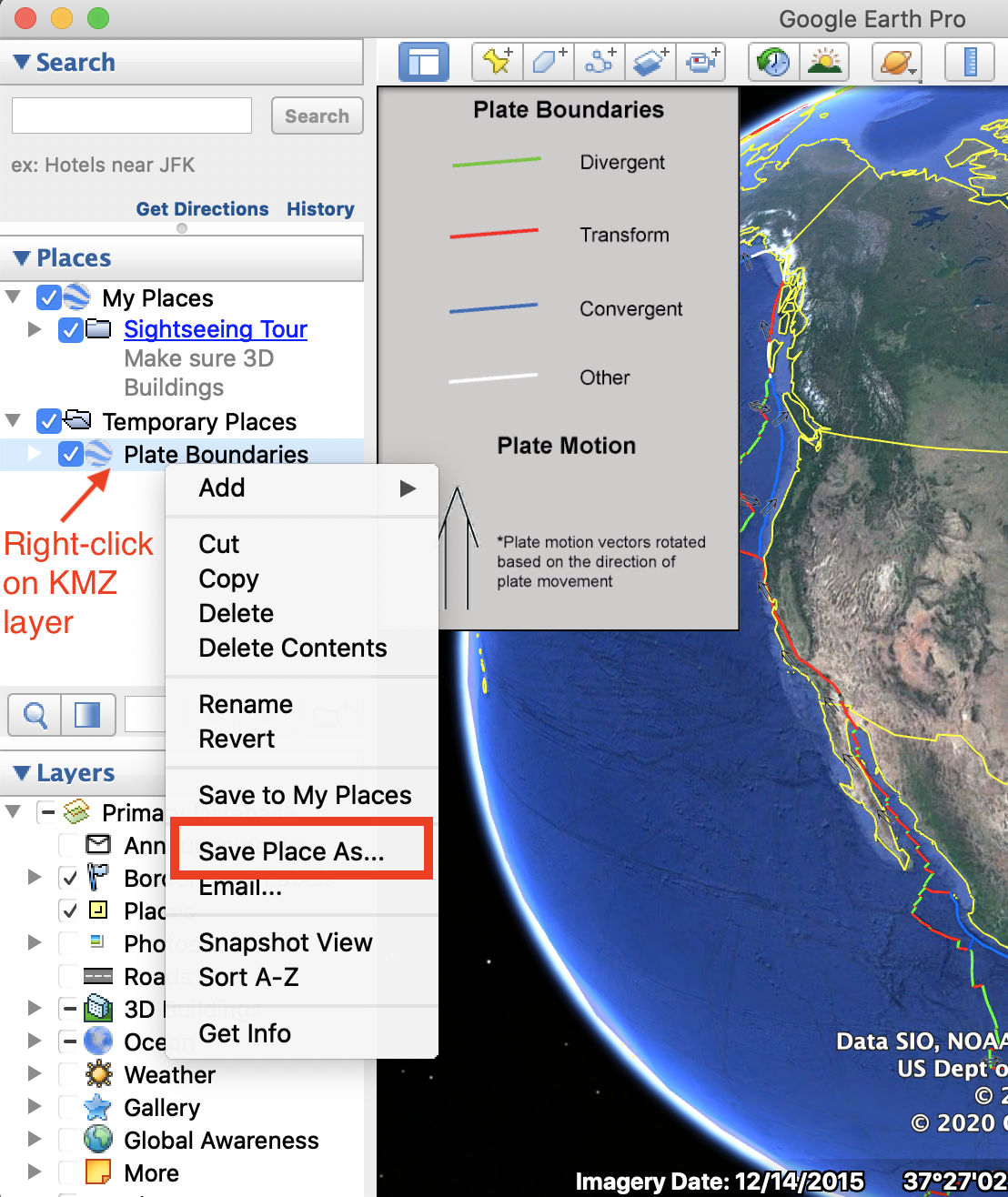Screen dimensions: 1008x1197
Task: Select the Add Path tool
Action: [599, 61]
